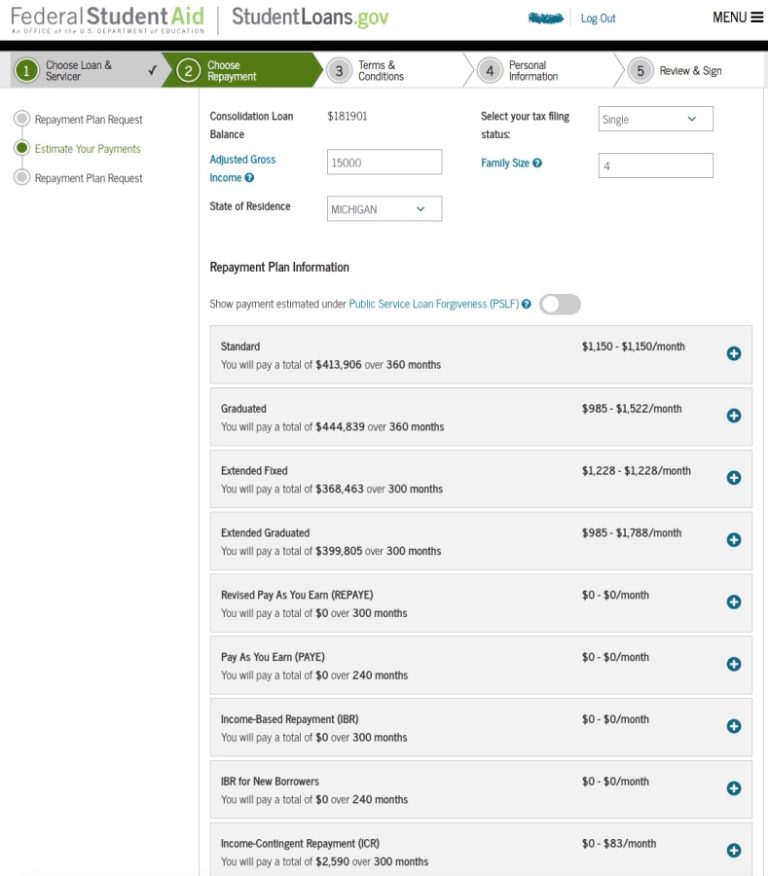Select the first Repayment Plan Request step

[x=22, y=118]
